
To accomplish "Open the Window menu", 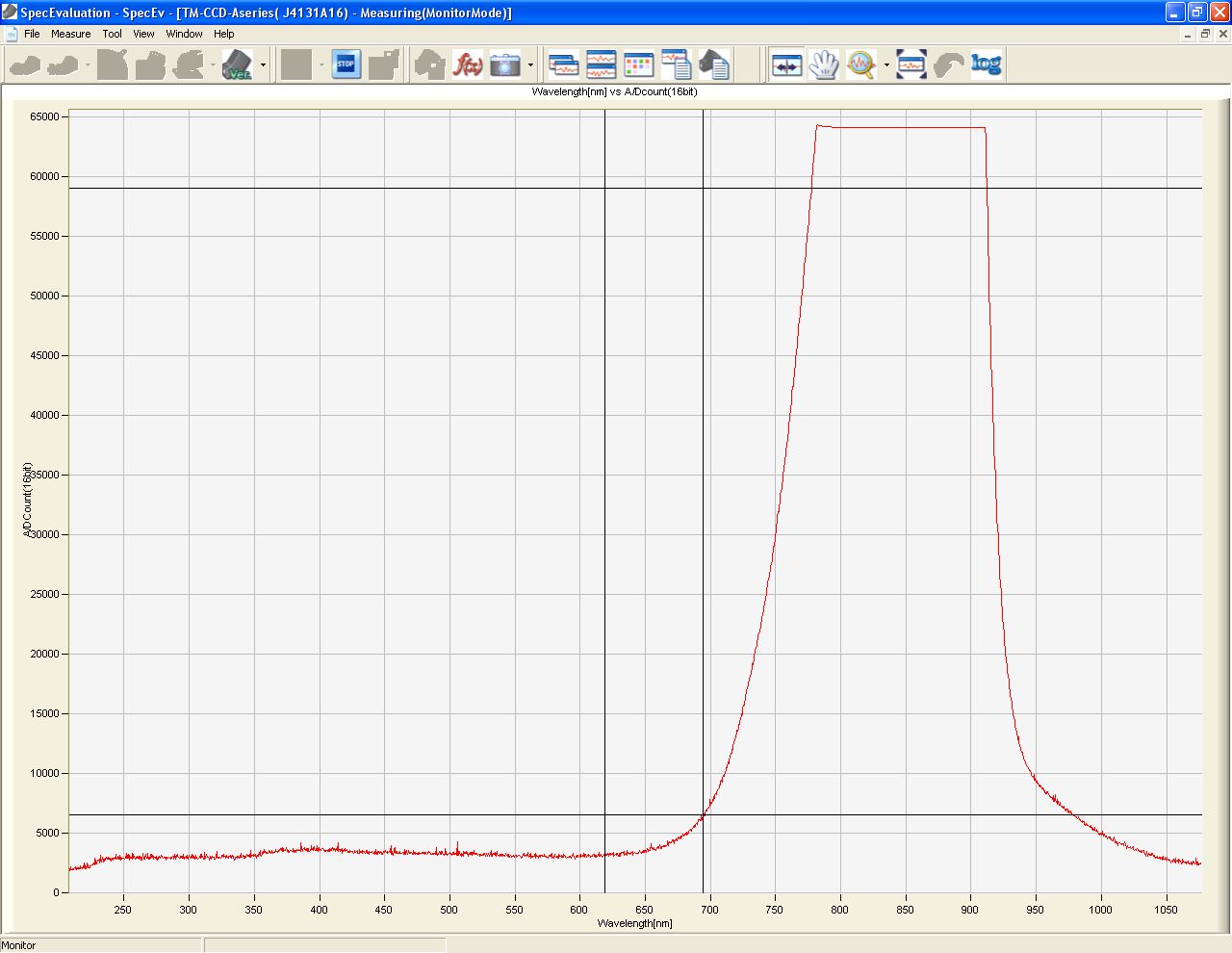I will (184, 34).
